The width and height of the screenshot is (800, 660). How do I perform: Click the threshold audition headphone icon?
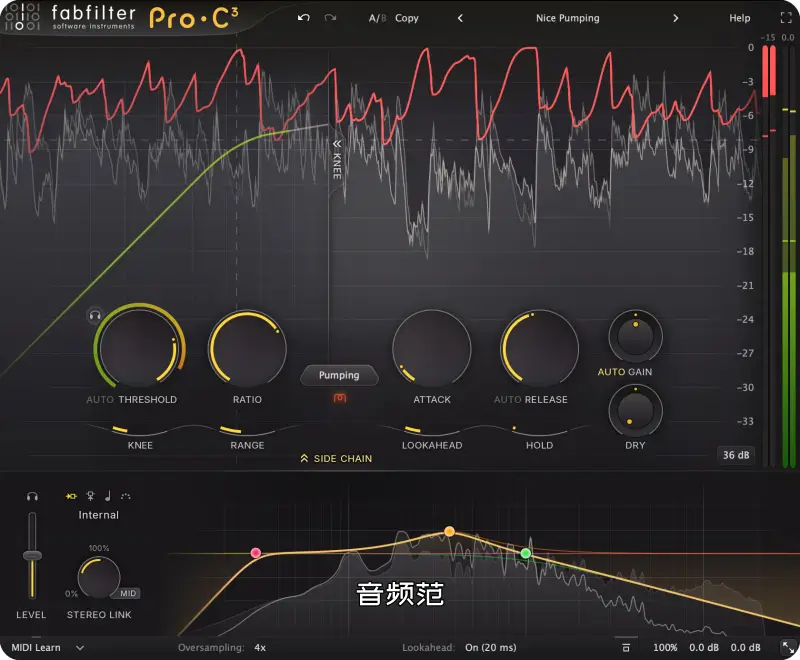pos(96,315)
